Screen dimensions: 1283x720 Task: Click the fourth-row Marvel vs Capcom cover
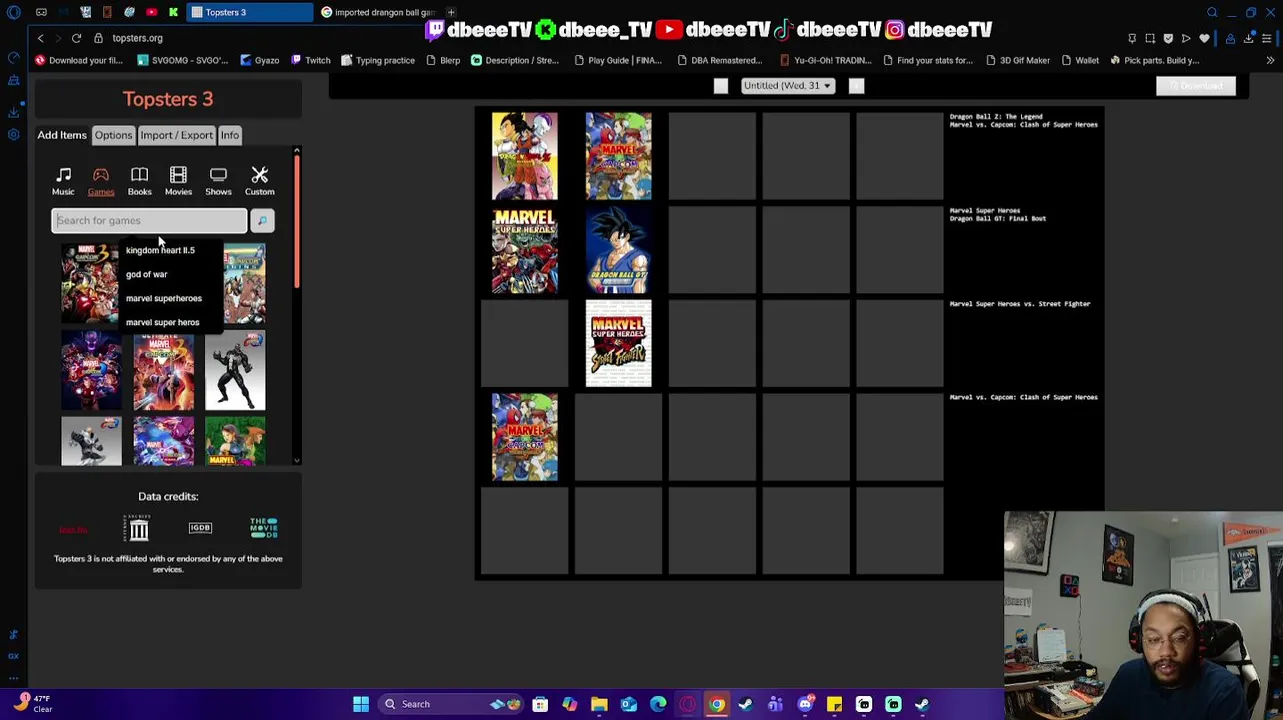pos(524,437)
